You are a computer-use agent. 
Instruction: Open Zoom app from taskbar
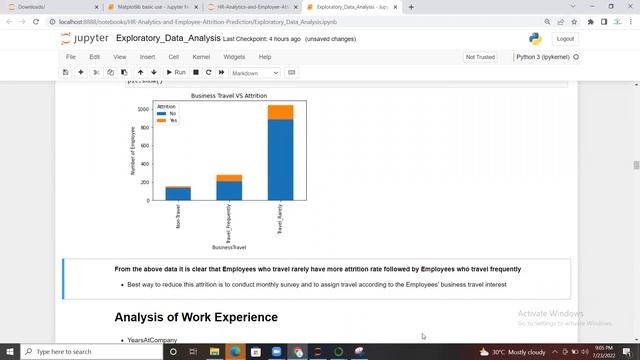coord(276,351)
